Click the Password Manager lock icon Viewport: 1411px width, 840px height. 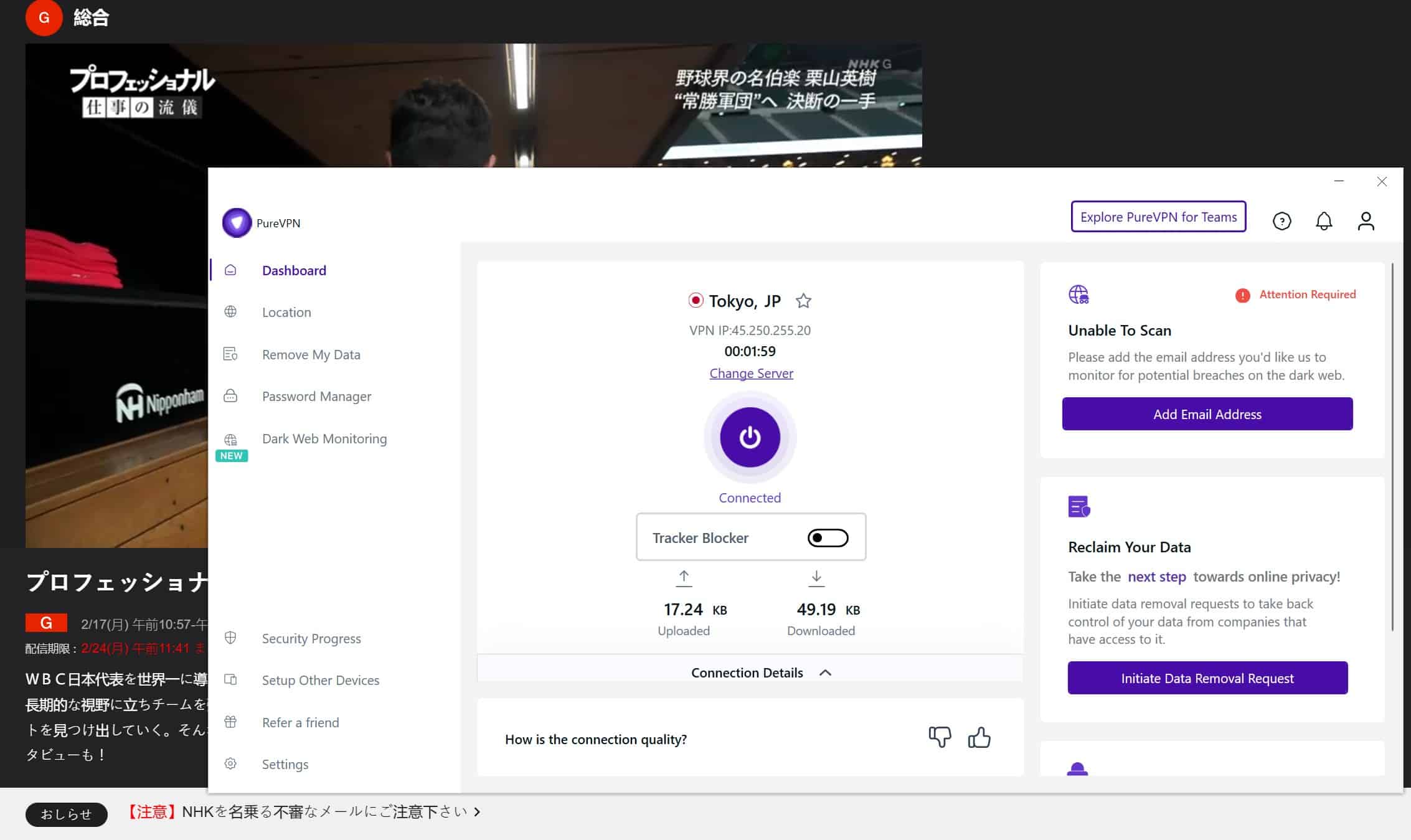pos(230,396)
